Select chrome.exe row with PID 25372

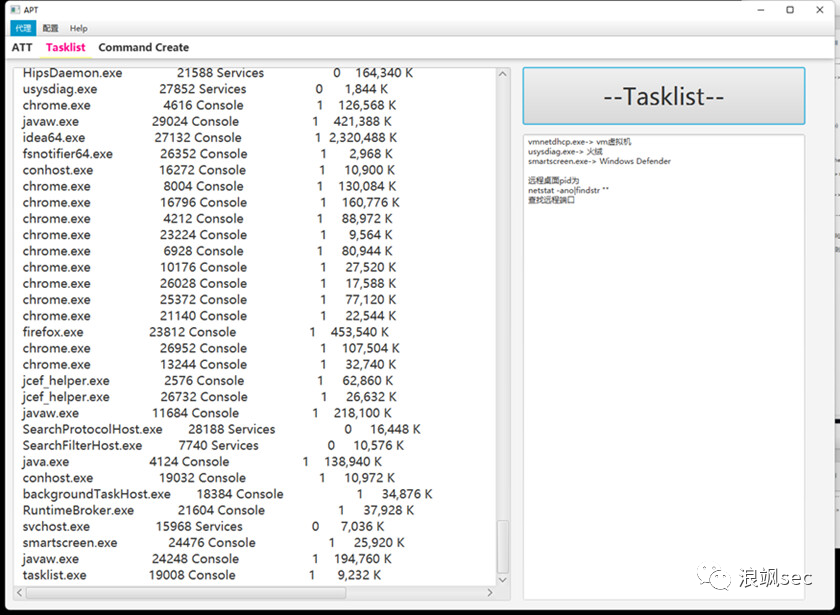[209, 299]
